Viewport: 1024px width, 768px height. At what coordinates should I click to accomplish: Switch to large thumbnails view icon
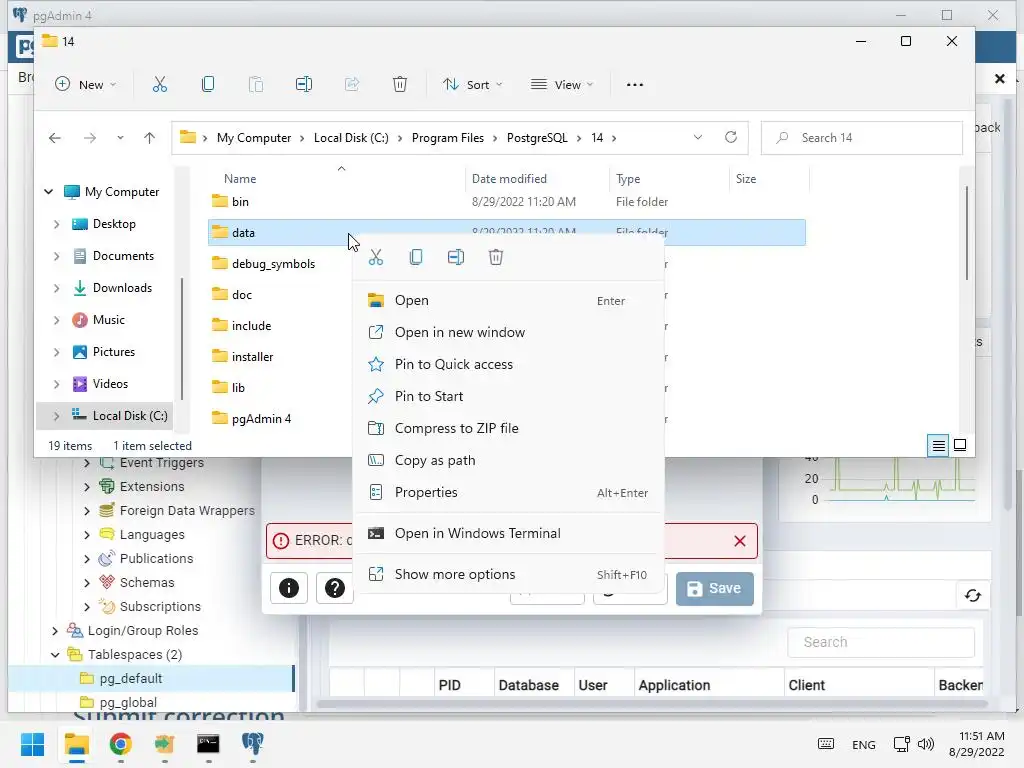[960, 445]
